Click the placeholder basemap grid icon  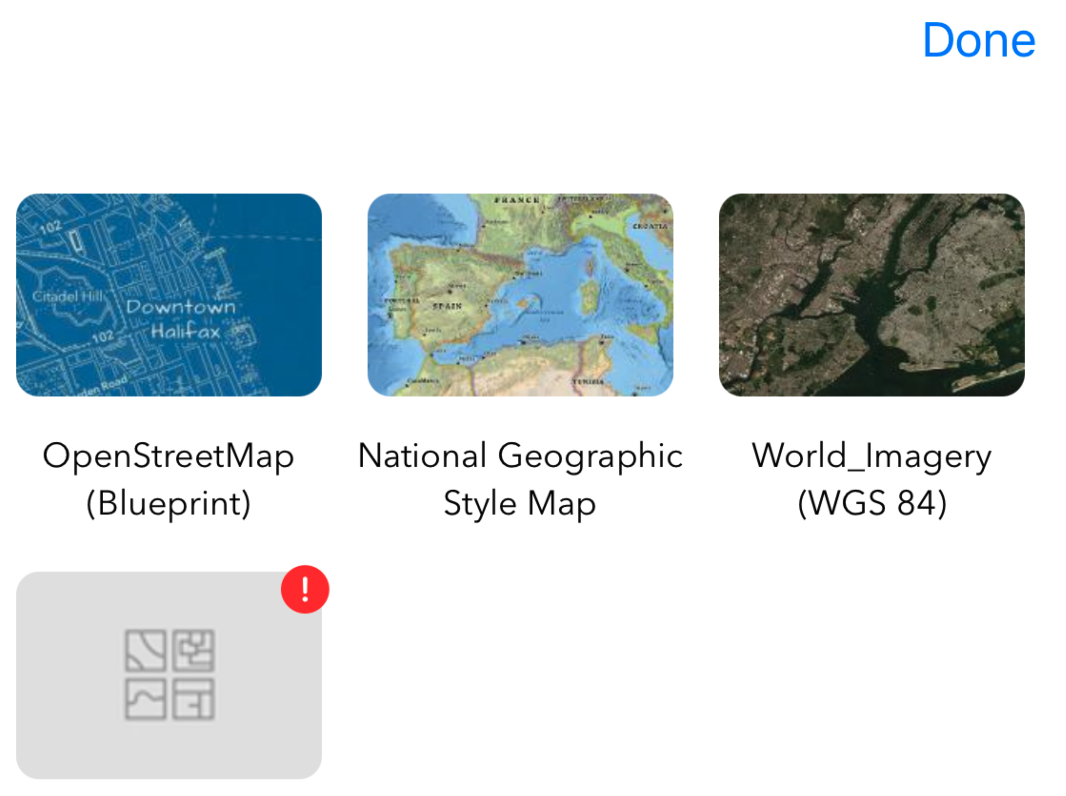point(169,675)
